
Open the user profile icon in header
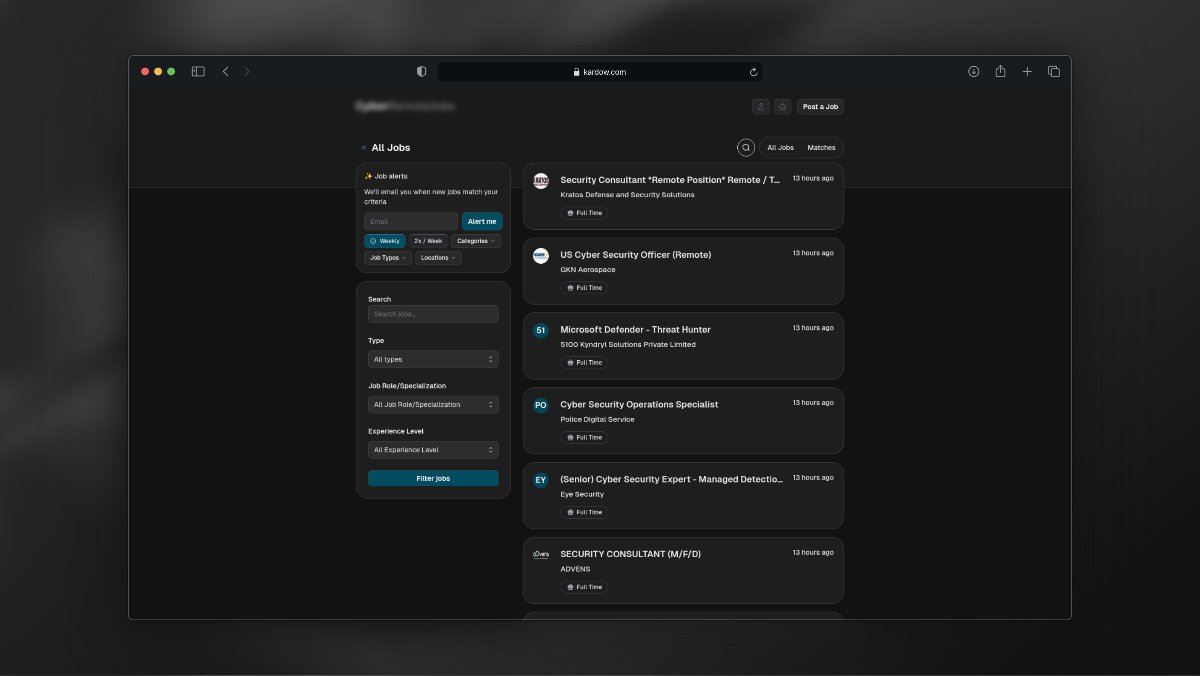coord(761,107)
